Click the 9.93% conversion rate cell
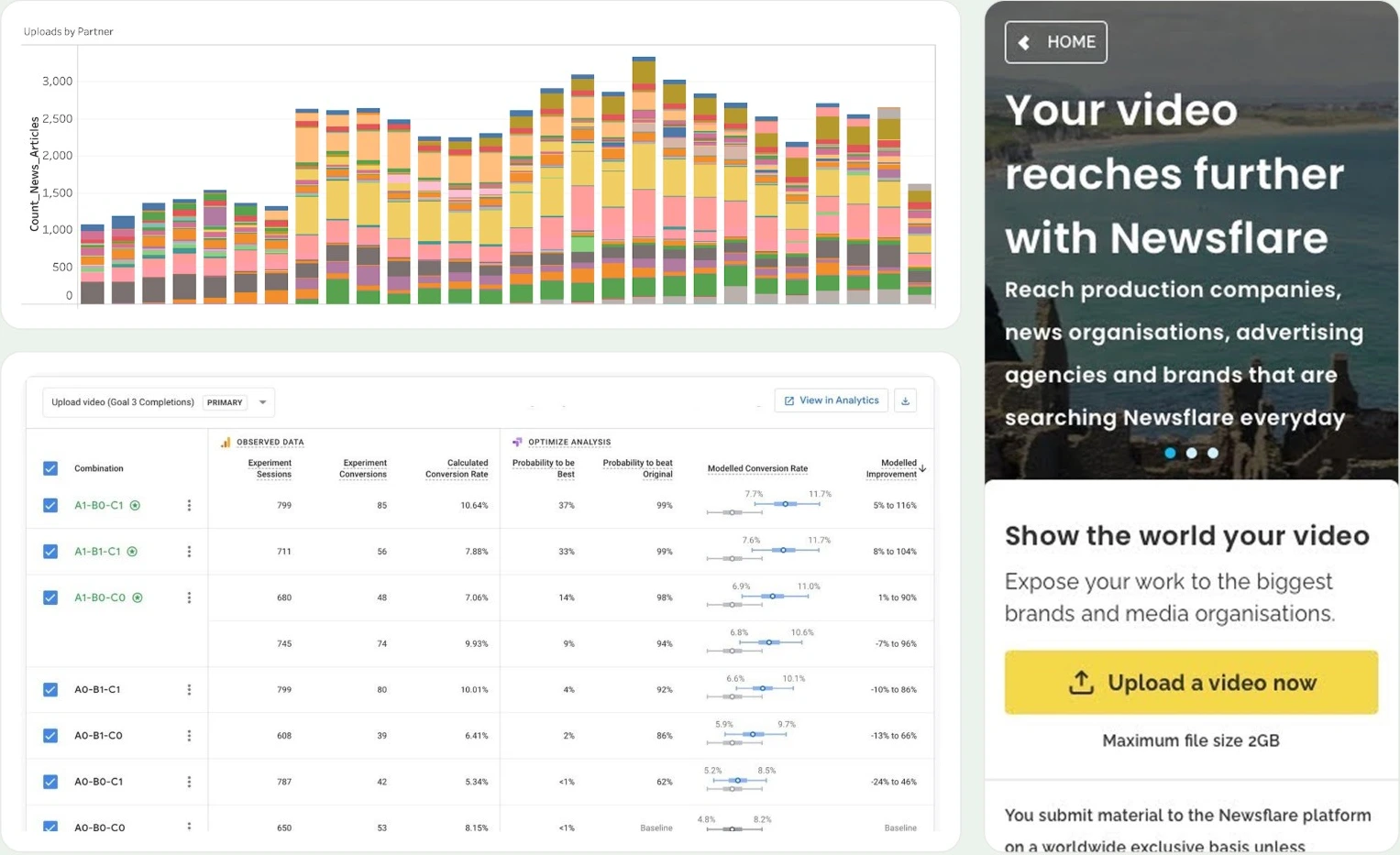The height and width of the screenshot is (855, 1400). point(476,644)
